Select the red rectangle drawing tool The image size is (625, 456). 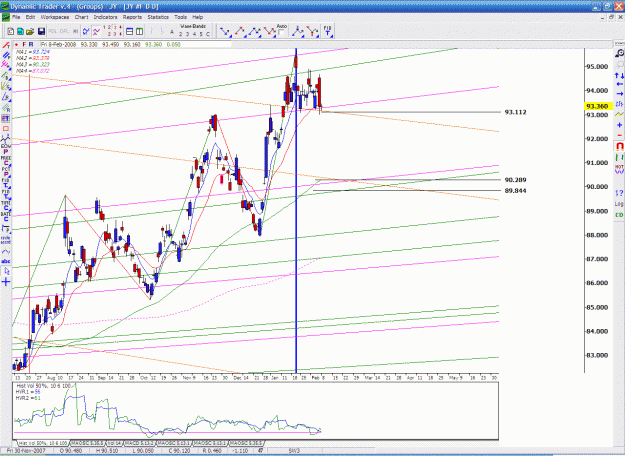tap(6, 129)
